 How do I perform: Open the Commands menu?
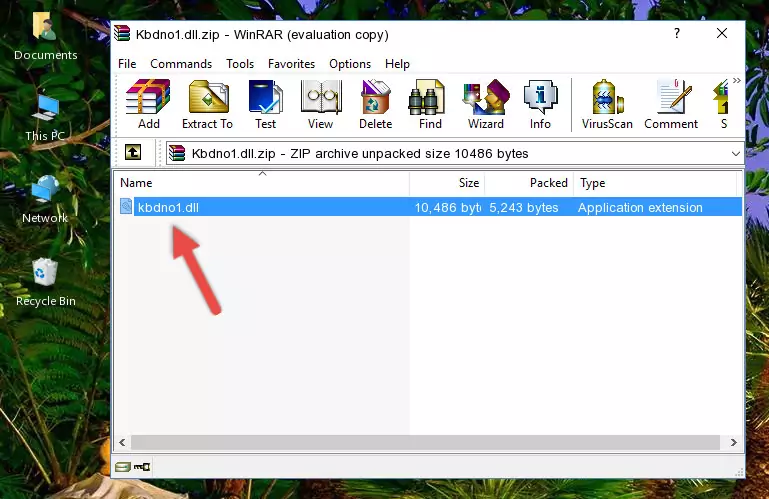[181, 64]
